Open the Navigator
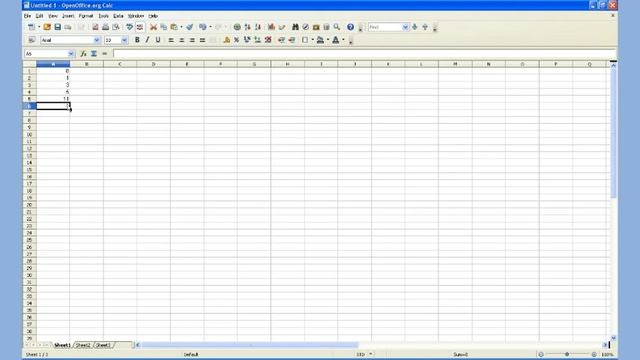The height and width of the screenshot is (360, 640). tap(305, 27)
